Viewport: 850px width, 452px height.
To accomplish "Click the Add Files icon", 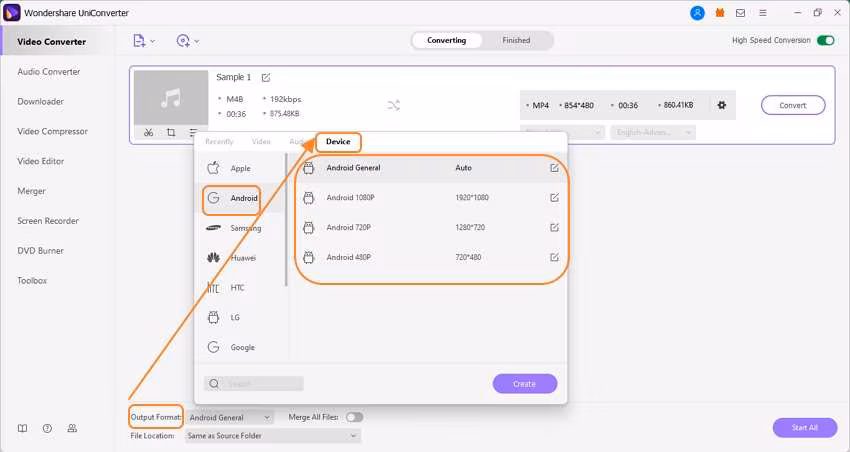I will (x=139, y=41).
